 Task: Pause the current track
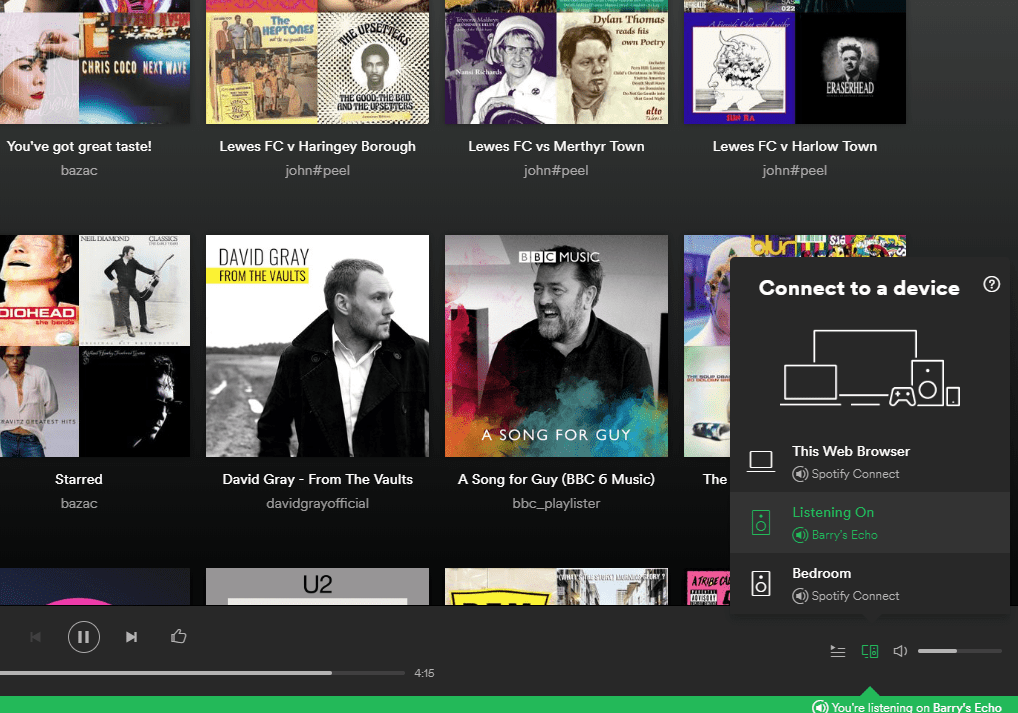[84, 637]
